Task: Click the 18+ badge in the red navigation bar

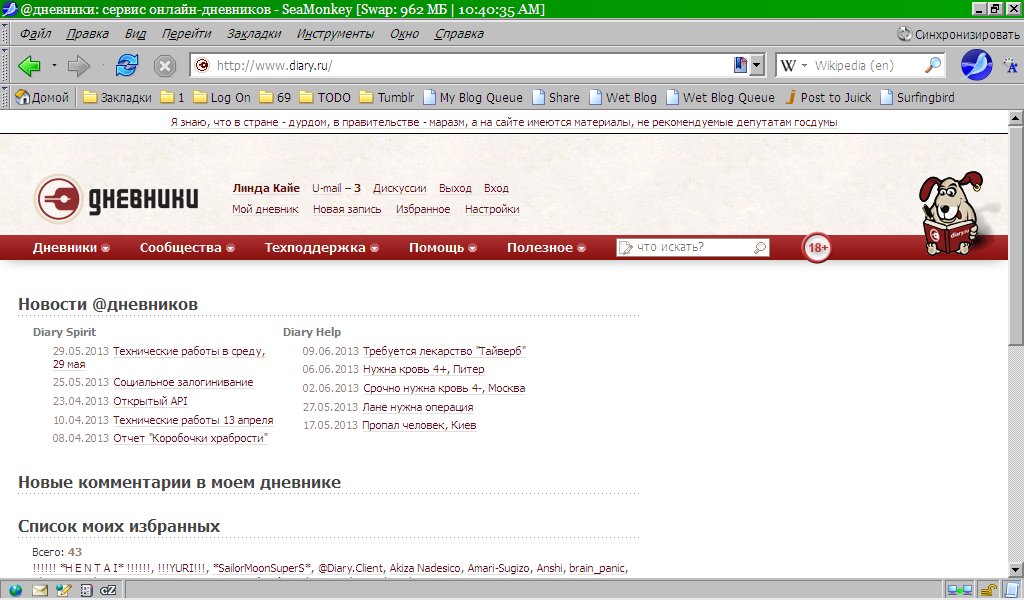Action: 817,248
